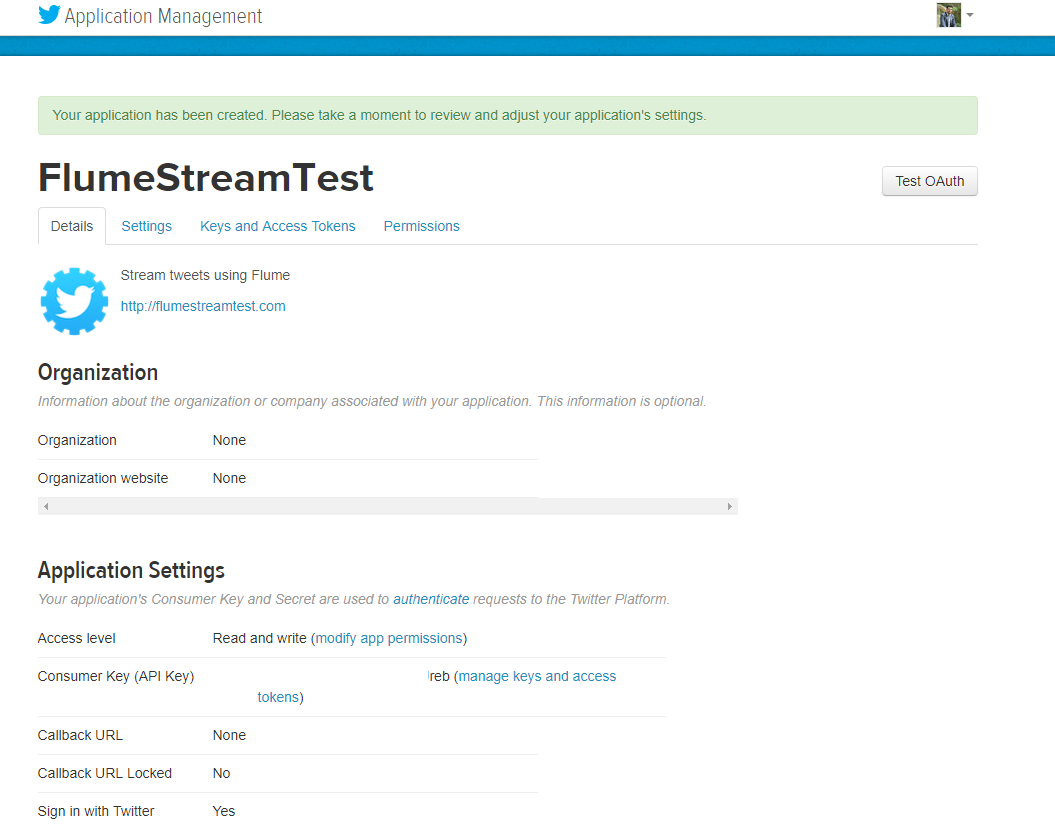Click the left arrow of the horizontal scrollbar
The image size is (1055, 827).
pyautogui.click(x=46, y=506)
